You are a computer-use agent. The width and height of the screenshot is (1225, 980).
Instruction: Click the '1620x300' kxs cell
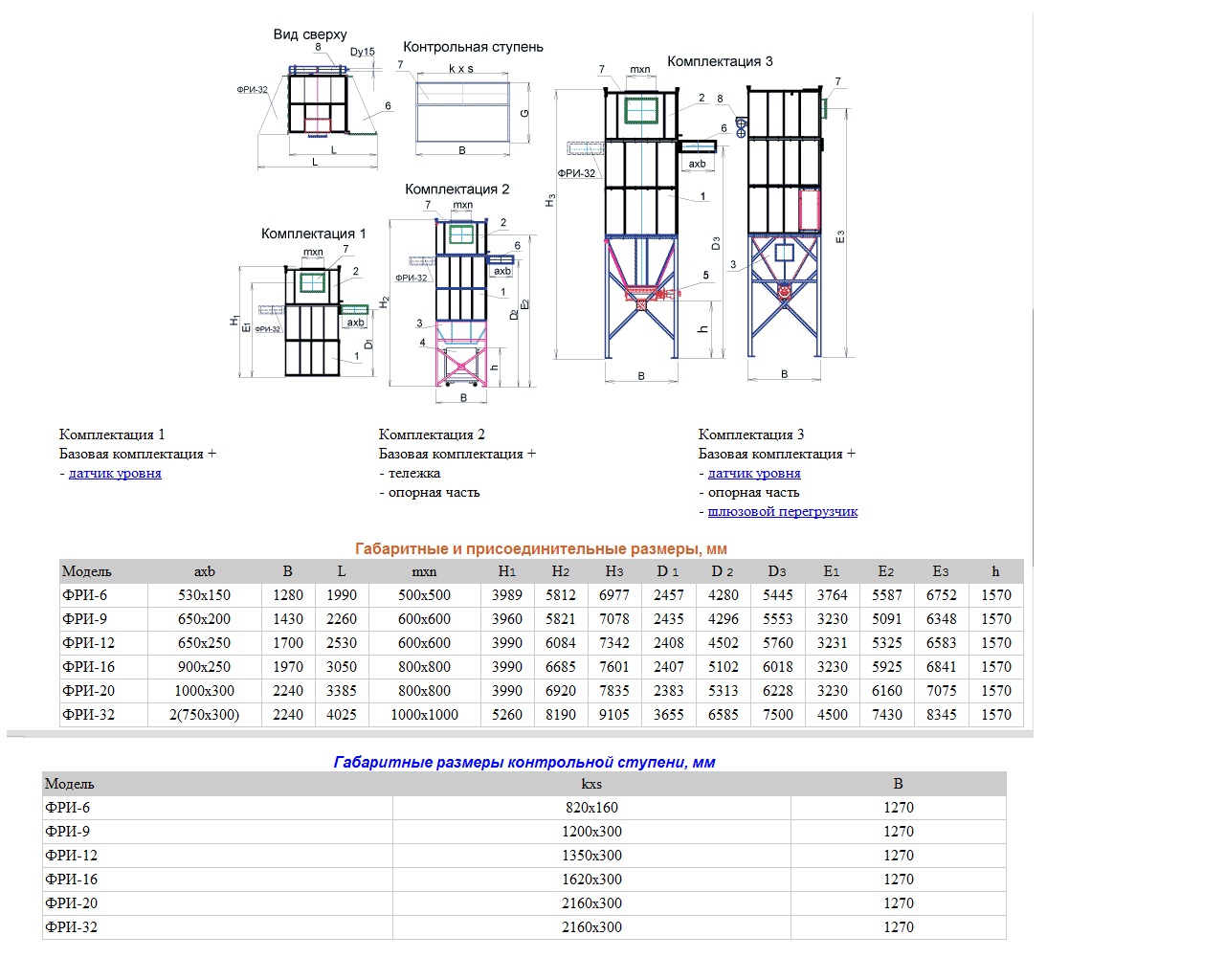coord(591,880)
